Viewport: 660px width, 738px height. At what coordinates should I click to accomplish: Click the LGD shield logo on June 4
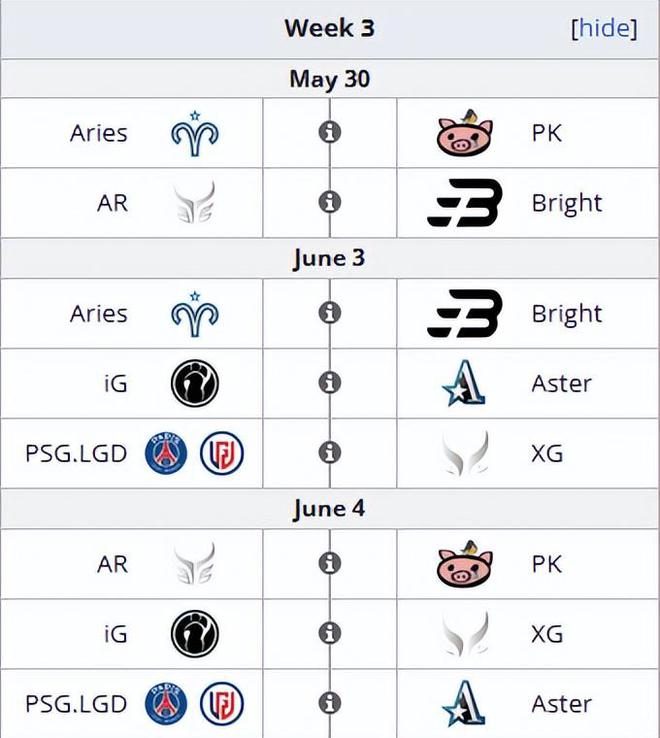coord(222,704)
